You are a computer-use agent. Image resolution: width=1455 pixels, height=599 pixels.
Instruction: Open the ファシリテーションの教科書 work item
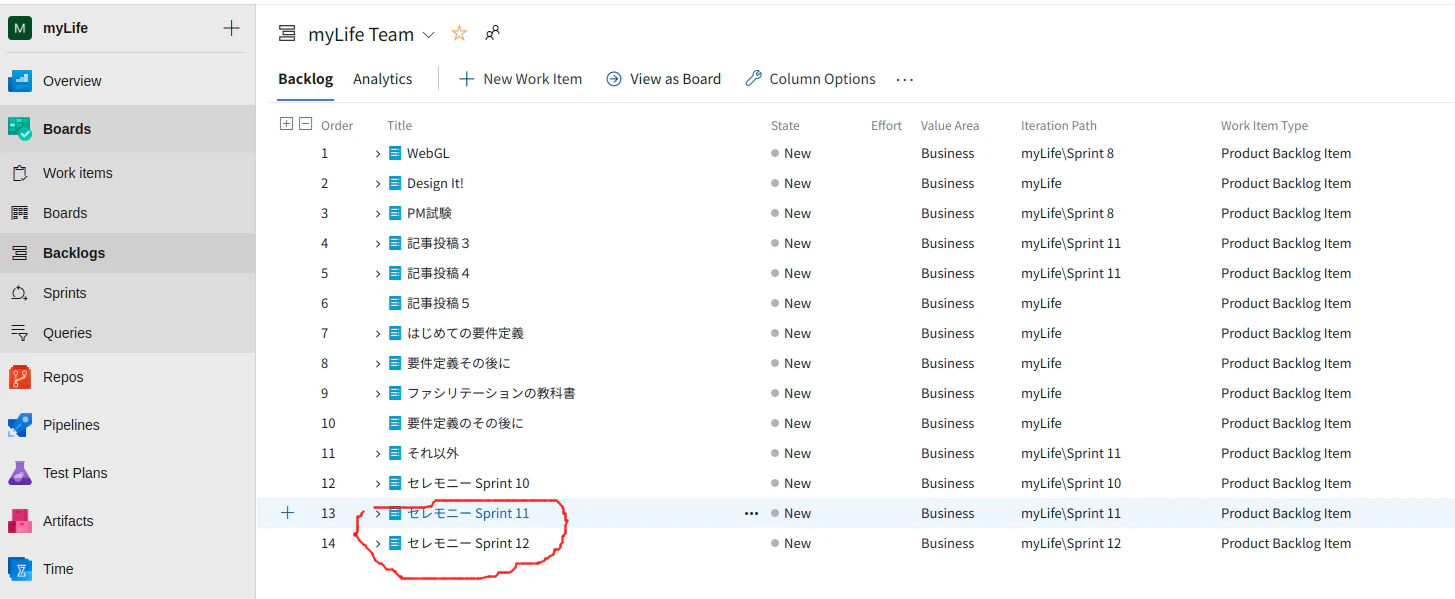click(x=491, y=394)
